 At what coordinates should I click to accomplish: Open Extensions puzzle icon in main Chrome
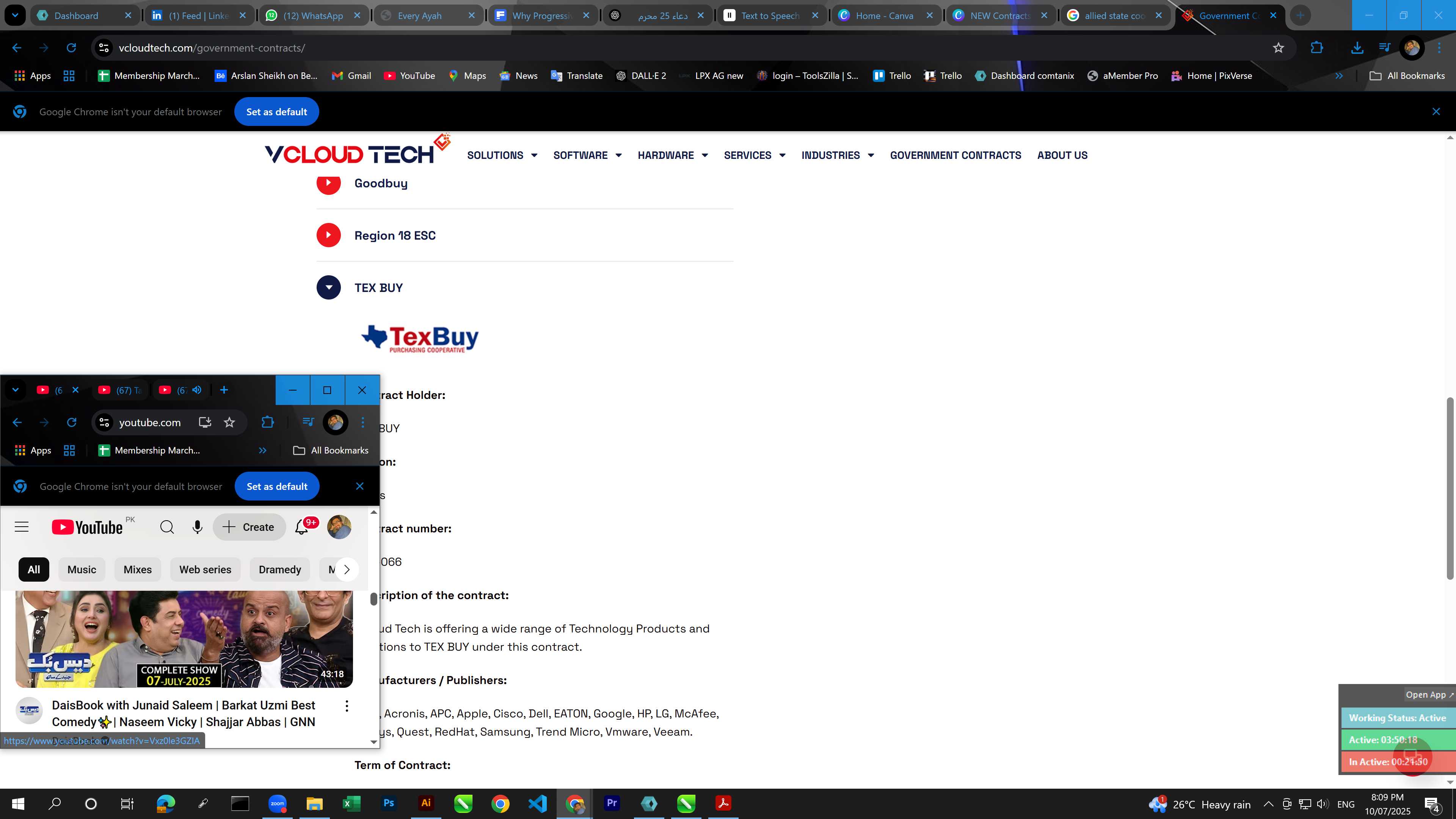pos(1317,48)
